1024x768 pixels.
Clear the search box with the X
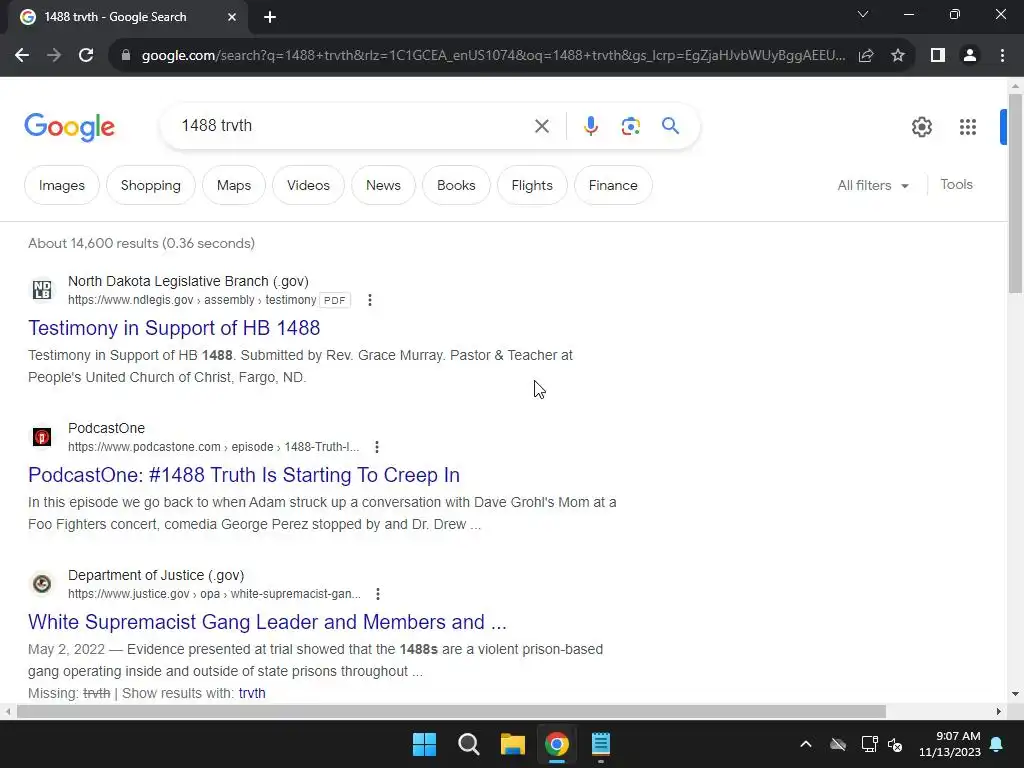[542, 126]
